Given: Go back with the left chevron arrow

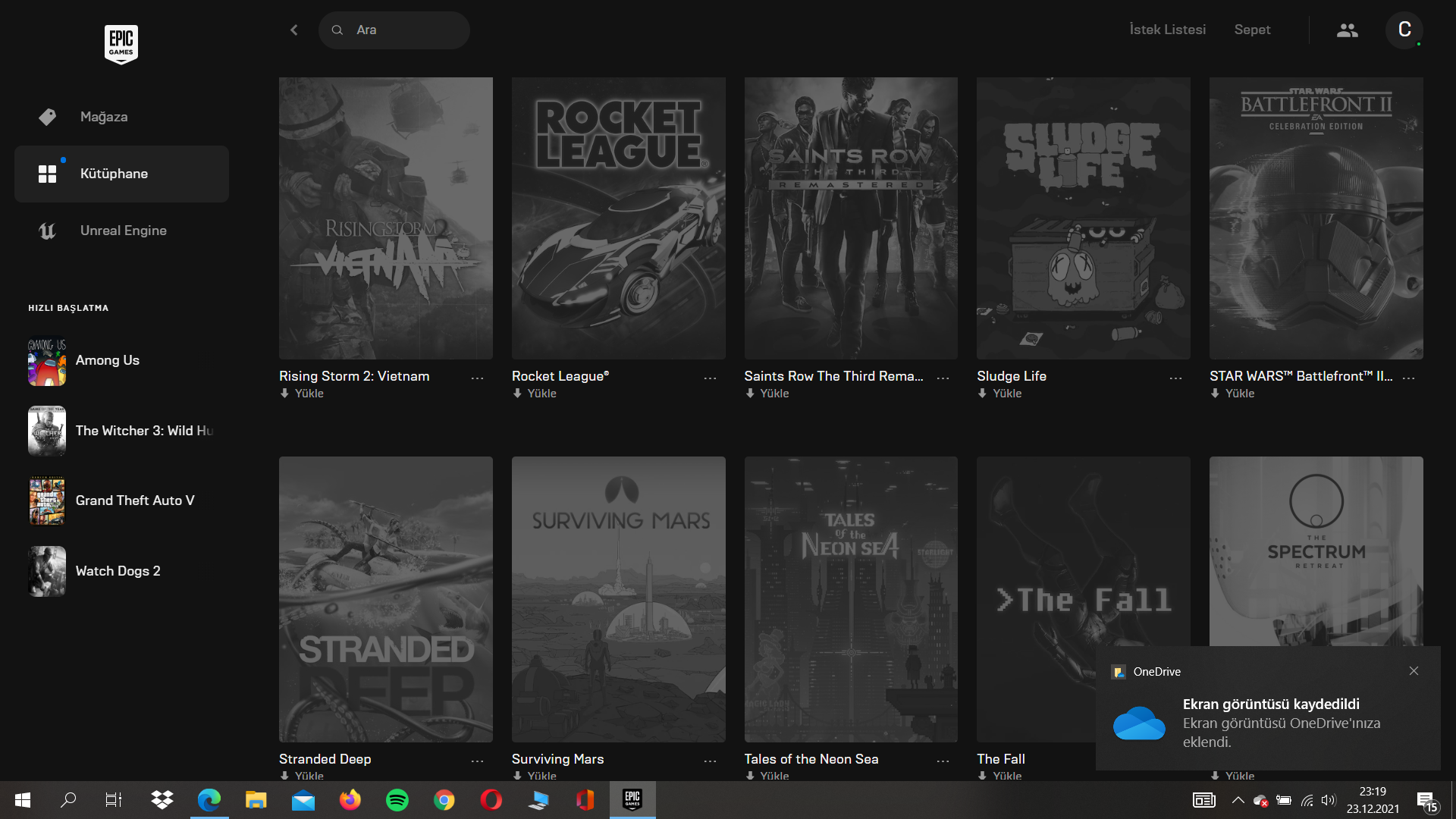Looking at the screenshot, I should coord(294,30).
